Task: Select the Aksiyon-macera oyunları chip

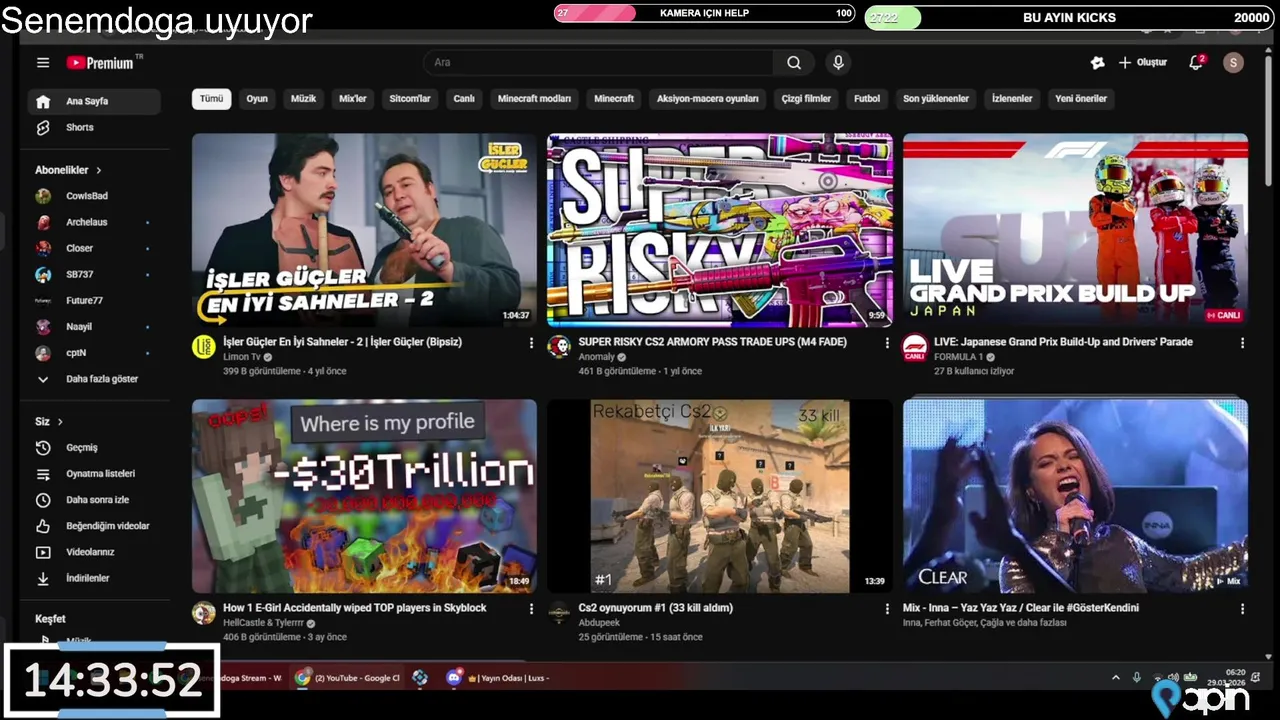Action: (708, 99)
